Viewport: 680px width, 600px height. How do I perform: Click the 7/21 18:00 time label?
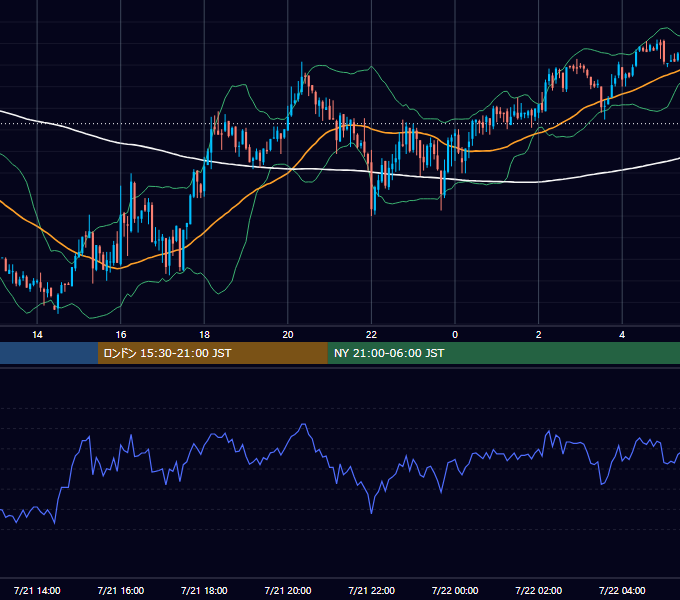tap(204, 590)
